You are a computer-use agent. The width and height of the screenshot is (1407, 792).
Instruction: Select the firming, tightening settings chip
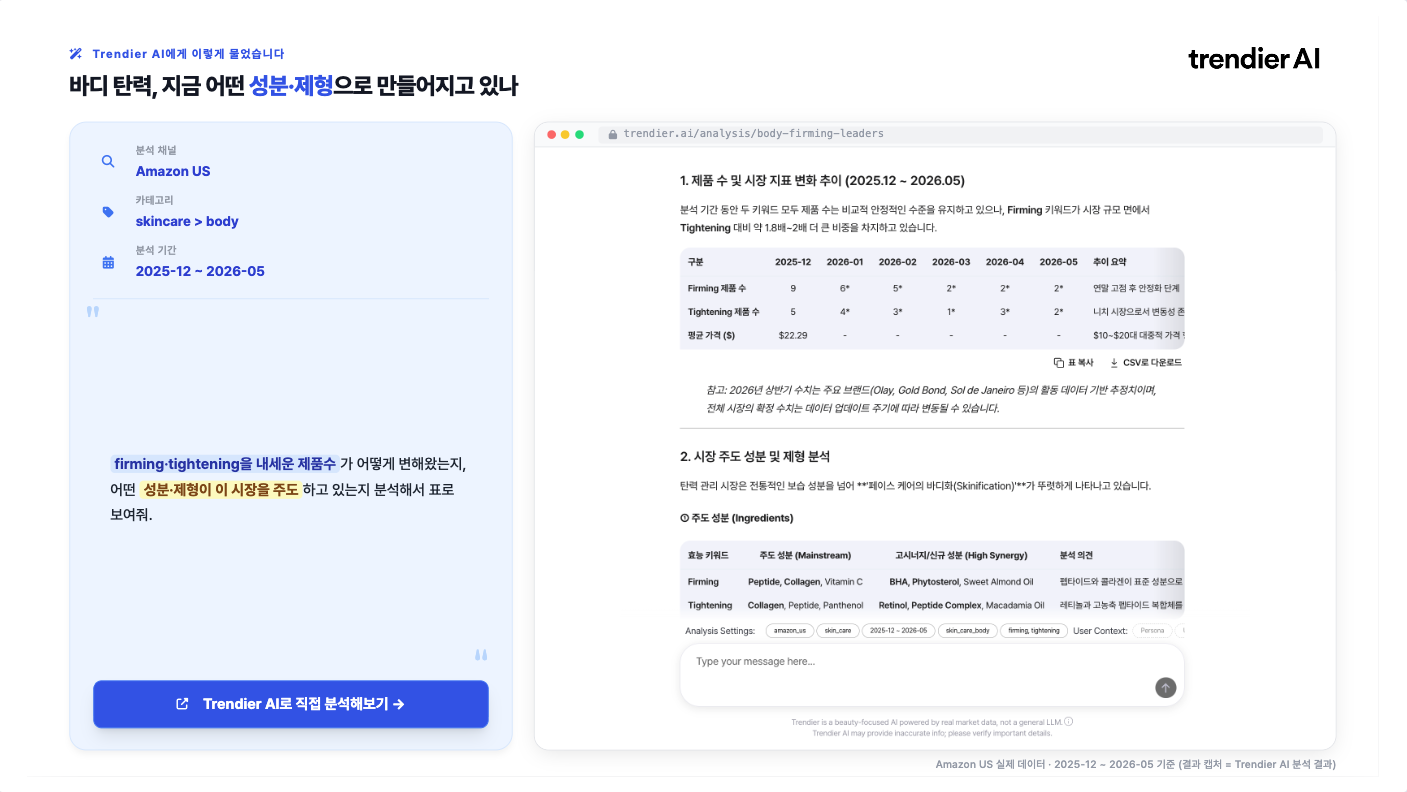1034,631
